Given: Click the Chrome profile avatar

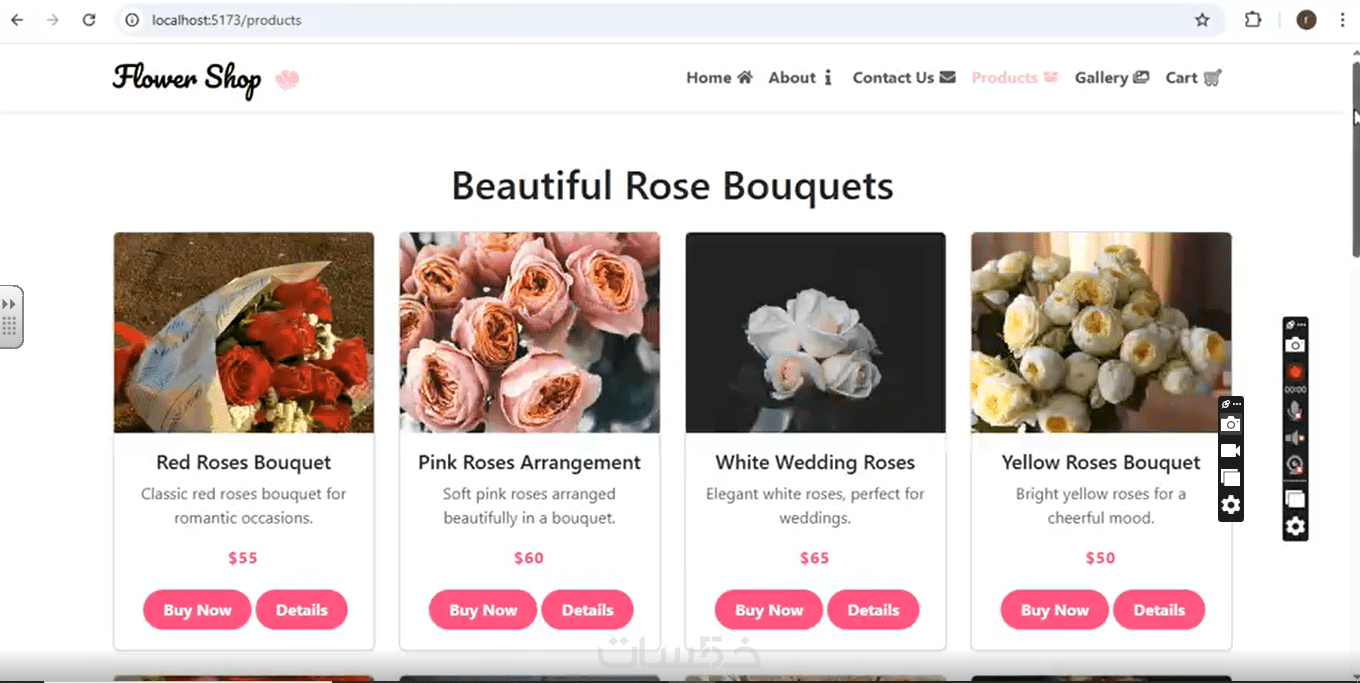Looking at the screenshot, I should pos(1306,20).
